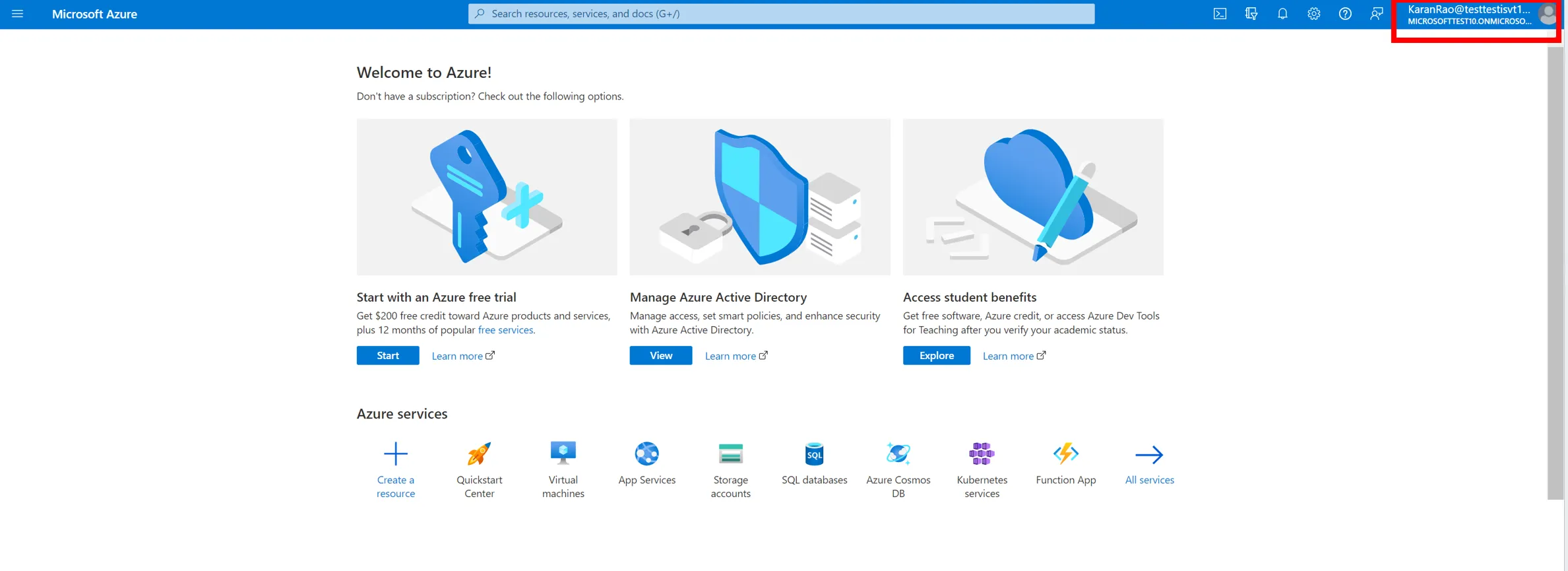Open Cloud Shell from the top bar

point(1220,14)
